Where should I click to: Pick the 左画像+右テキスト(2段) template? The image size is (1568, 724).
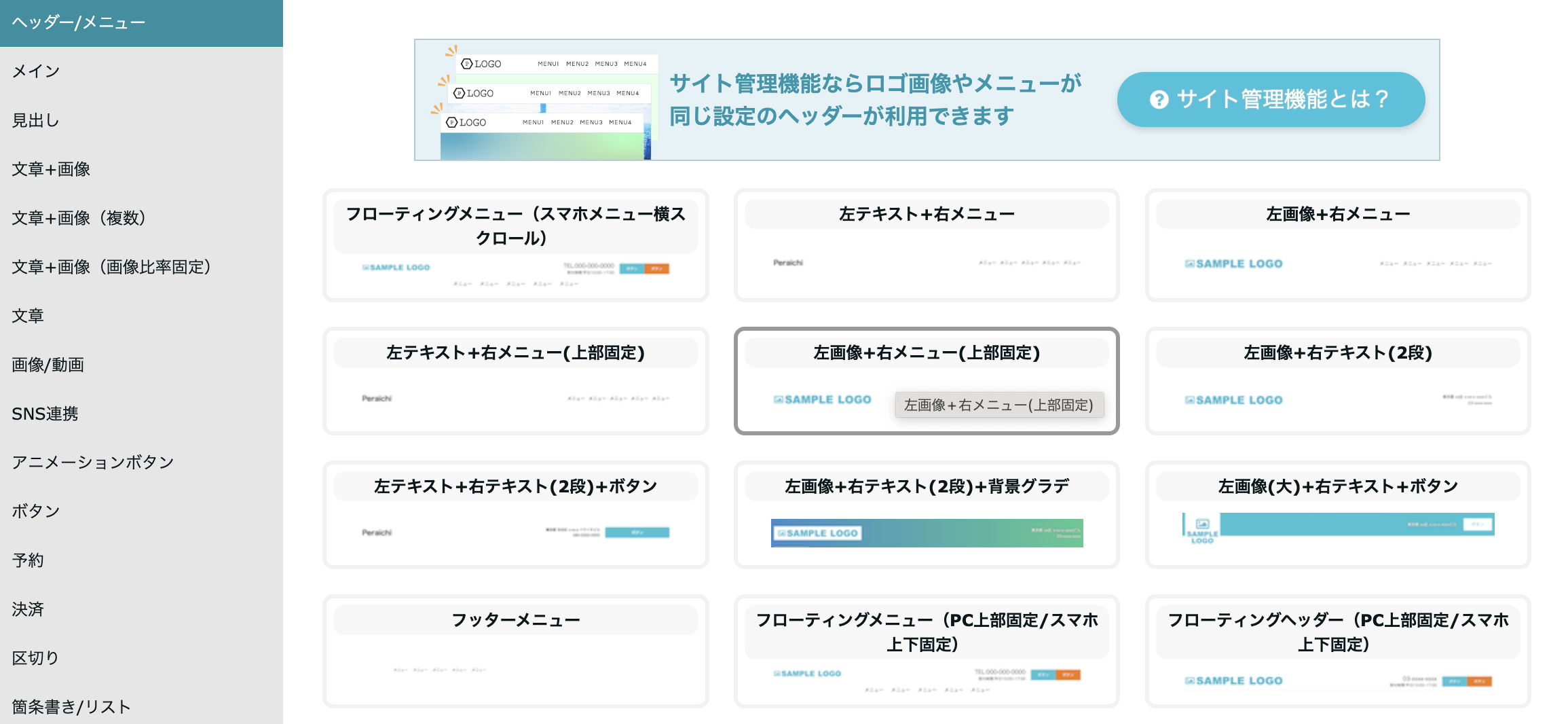(1337, 381)
